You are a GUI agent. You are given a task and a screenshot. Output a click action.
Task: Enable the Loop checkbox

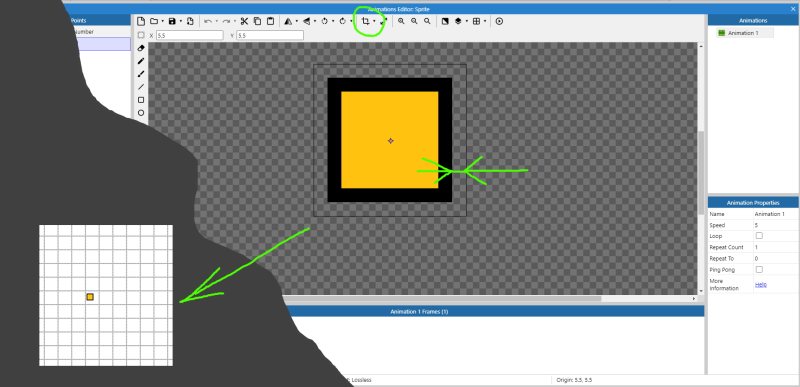point(759,236)
